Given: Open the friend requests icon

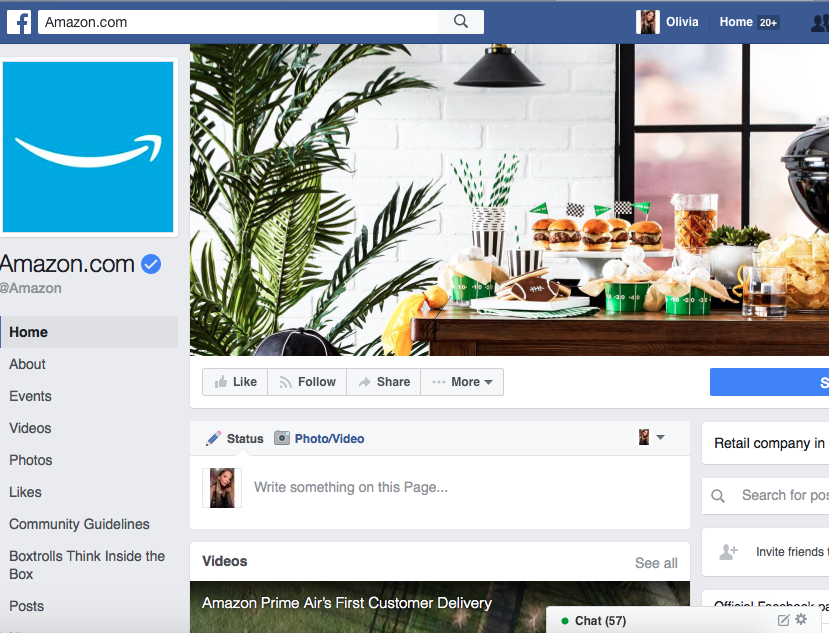Looking at the screenshot, I should coord(820,22).
